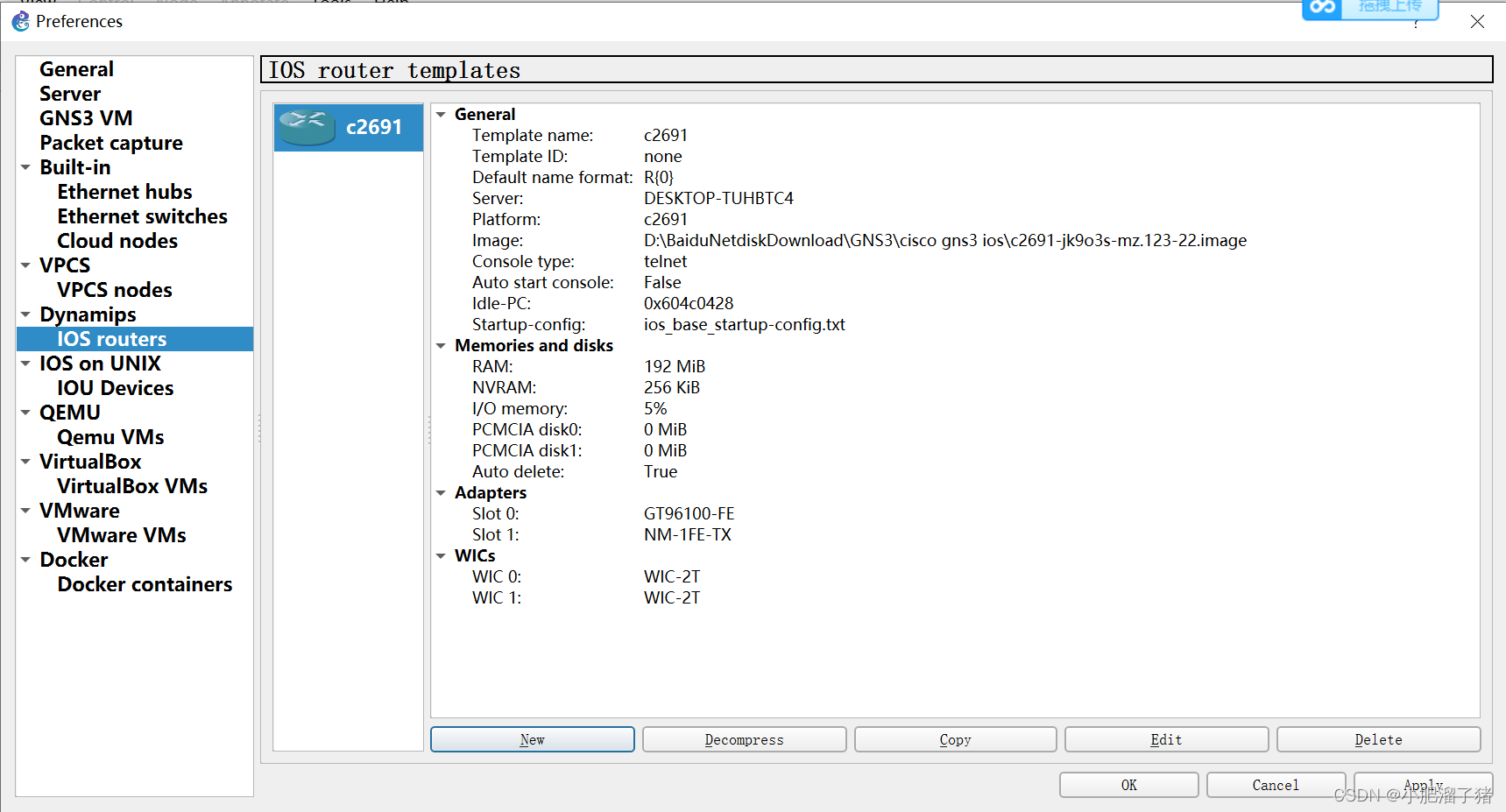Click the Edit template button
Viewport: 1506px width, 812px height.
1167,739
